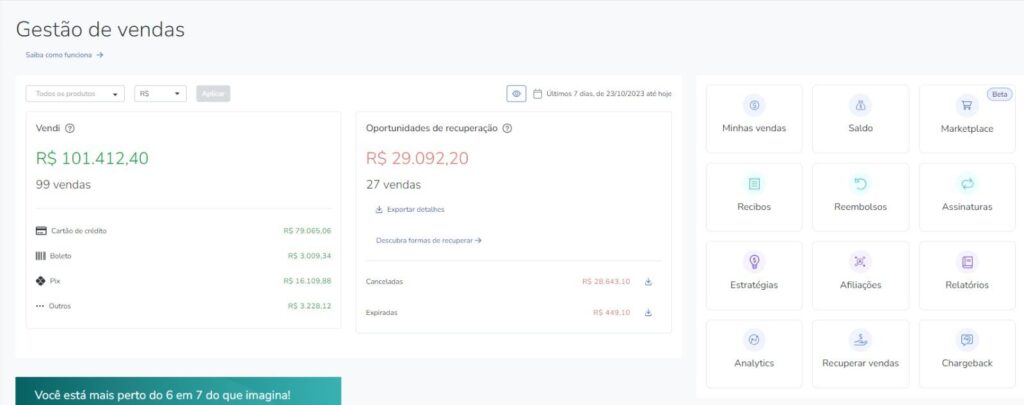The height and width of the screenshot is (405, 1024).
Task: Expand the Todos os produtos dropdown
Action: coord(75,94)
